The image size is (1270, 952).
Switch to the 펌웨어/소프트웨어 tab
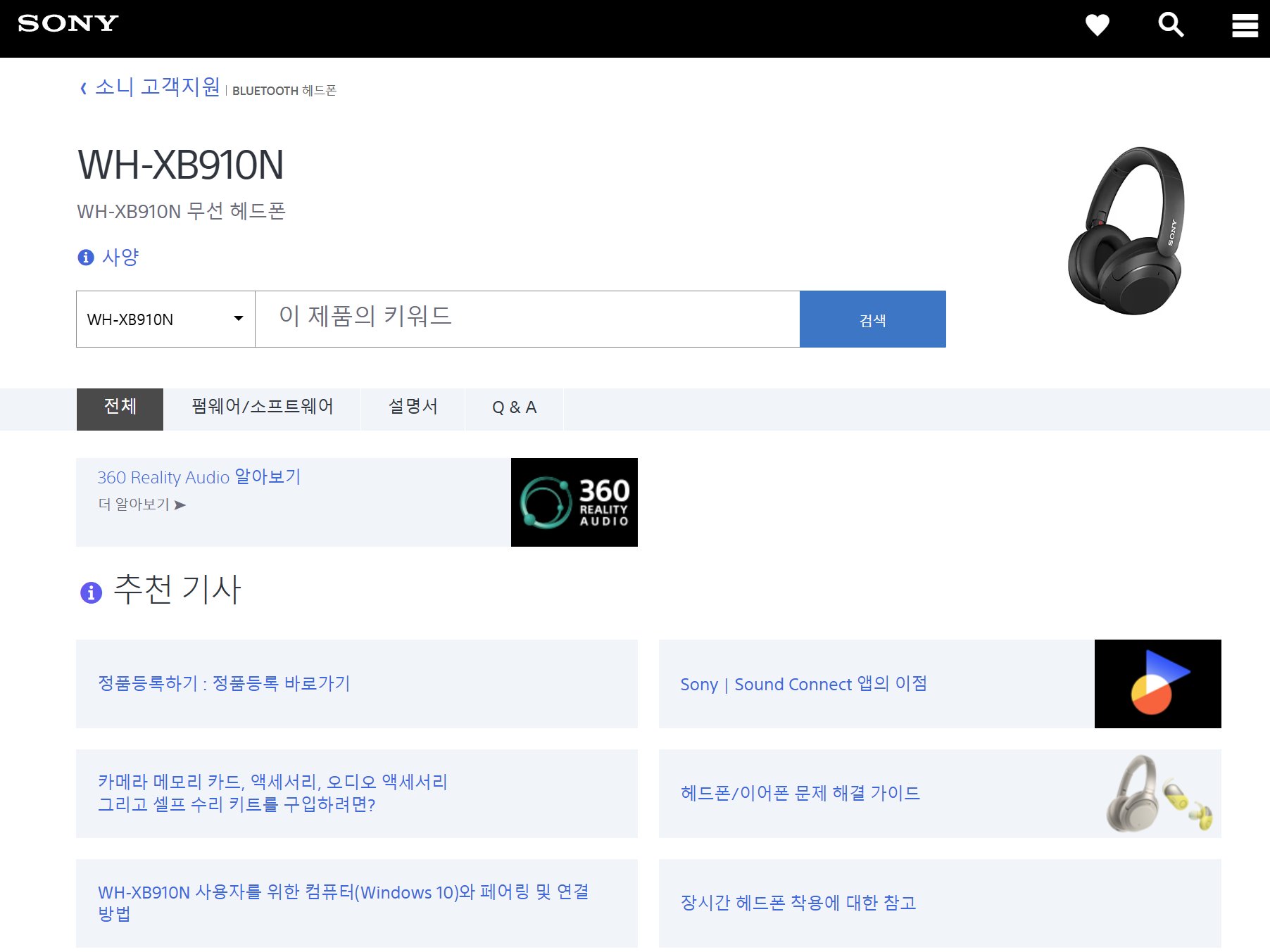262,409
